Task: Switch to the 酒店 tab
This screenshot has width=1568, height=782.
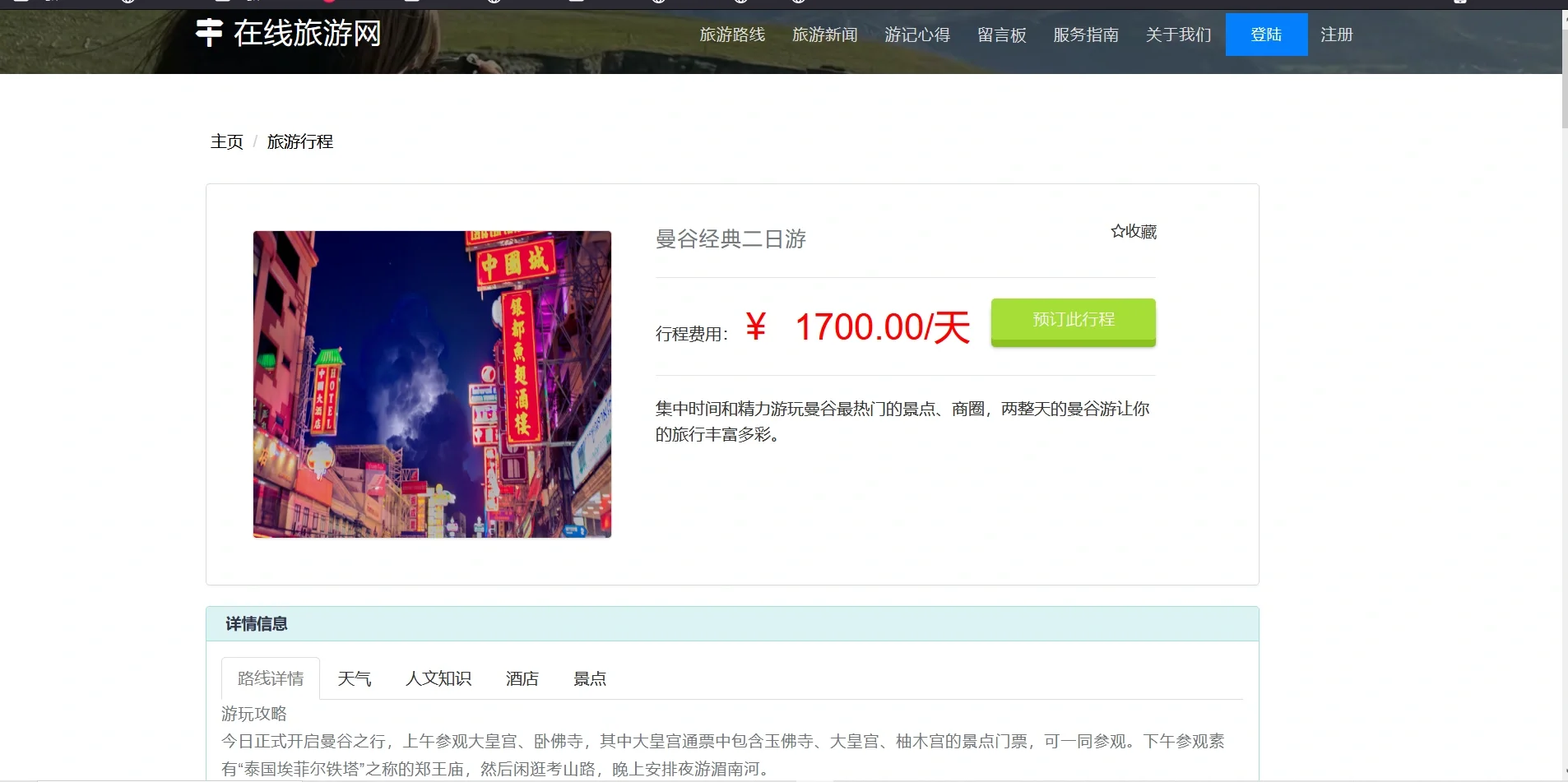Action: (522, 678)
